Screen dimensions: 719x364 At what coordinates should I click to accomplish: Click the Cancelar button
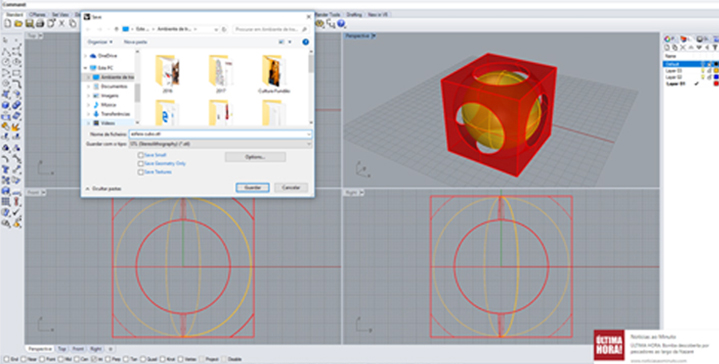point(291,188)
